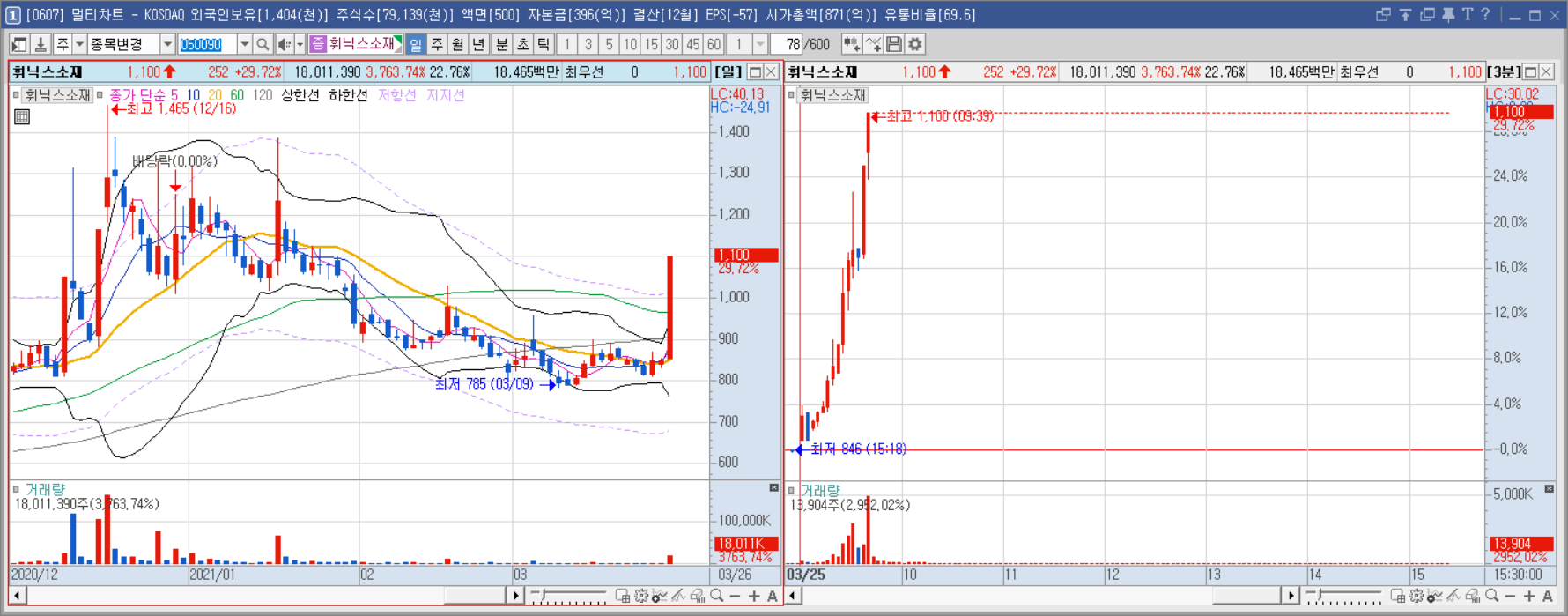Click the plus zoom-in icon below daily chart
This screenshot has height=616, width=1568.
click(x=754, y=597)
